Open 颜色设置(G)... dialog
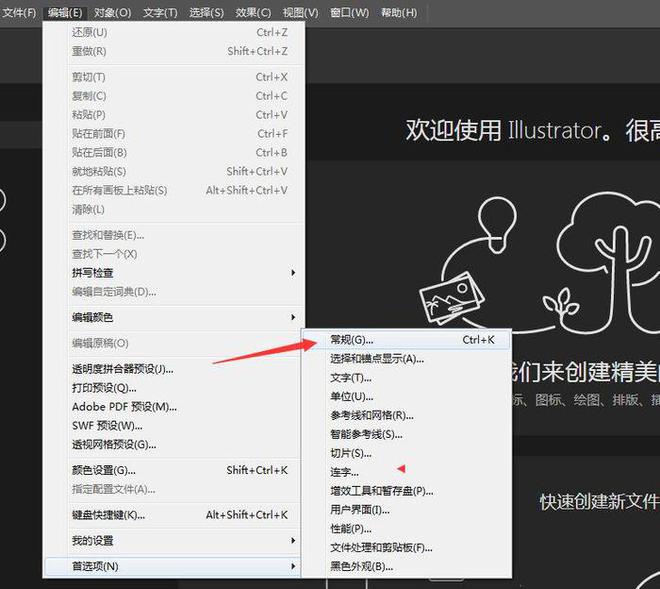Viewport: 660px width, 589px height. (173, 470)
